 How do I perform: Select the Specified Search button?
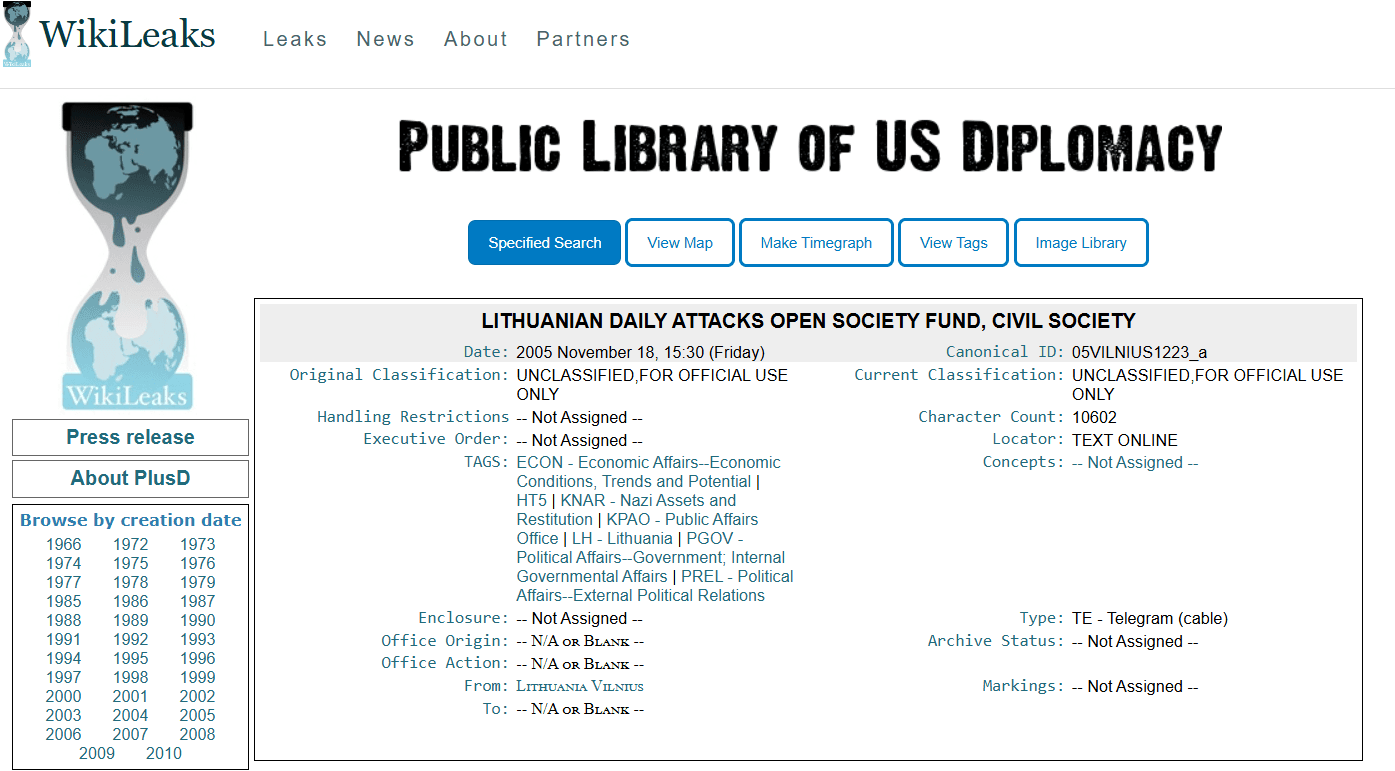coord(545,243)
